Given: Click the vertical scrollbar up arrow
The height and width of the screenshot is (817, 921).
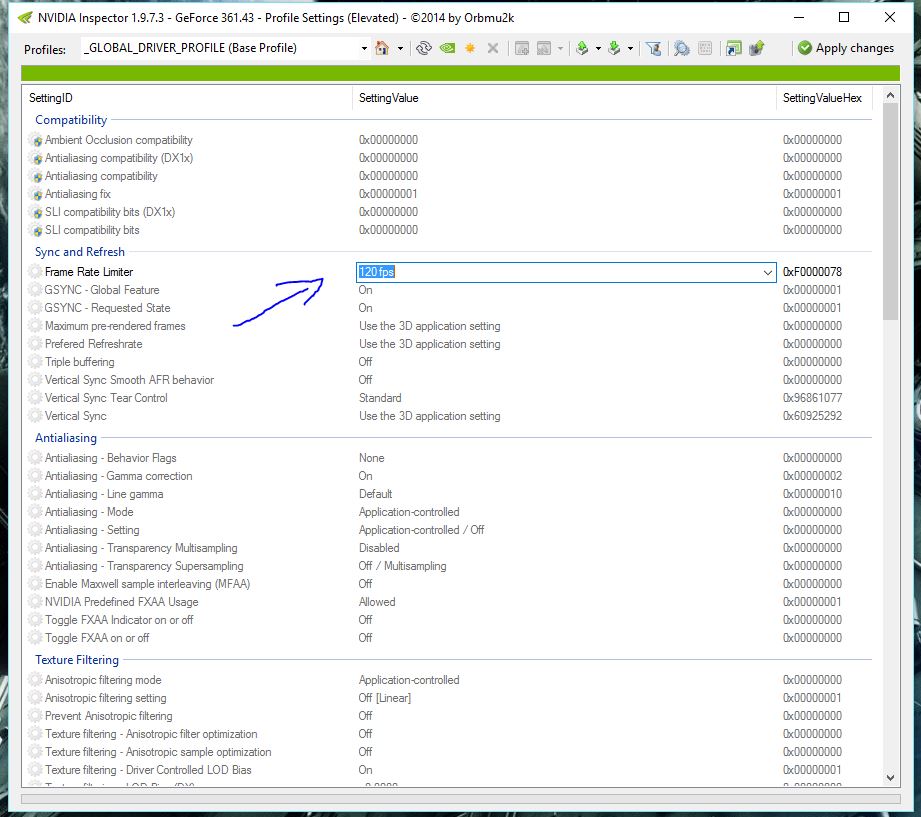Looking at the screenshot, I should [x=890, y=95].
